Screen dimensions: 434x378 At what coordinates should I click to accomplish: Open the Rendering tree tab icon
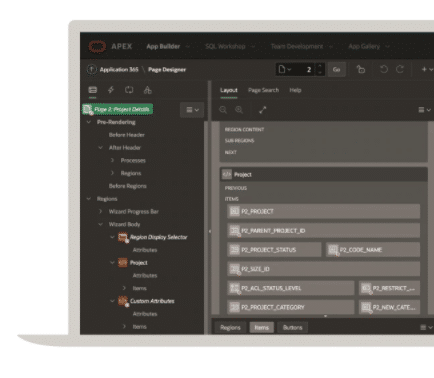pos(93,90)
